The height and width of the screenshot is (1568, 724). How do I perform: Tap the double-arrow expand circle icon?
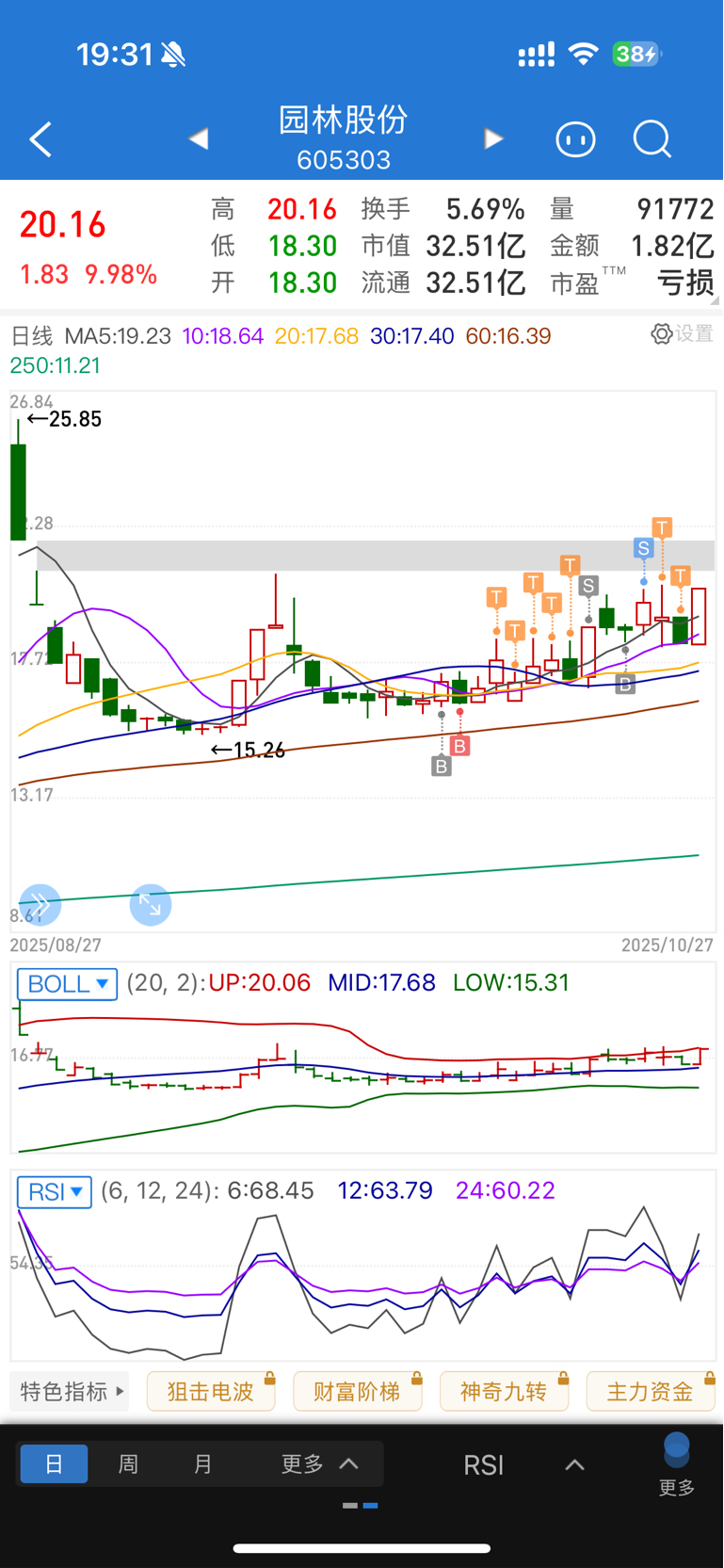coord(40,905)
